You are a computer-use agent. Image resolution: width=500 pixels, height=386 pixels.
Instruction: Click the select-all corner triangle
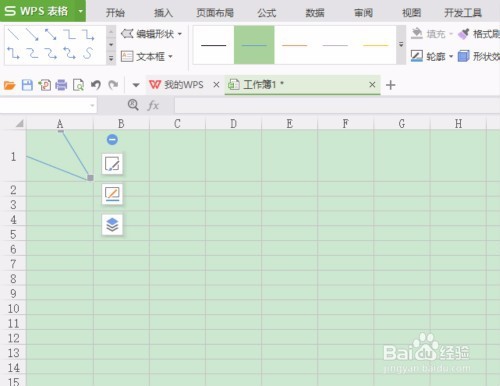point(20,123)
